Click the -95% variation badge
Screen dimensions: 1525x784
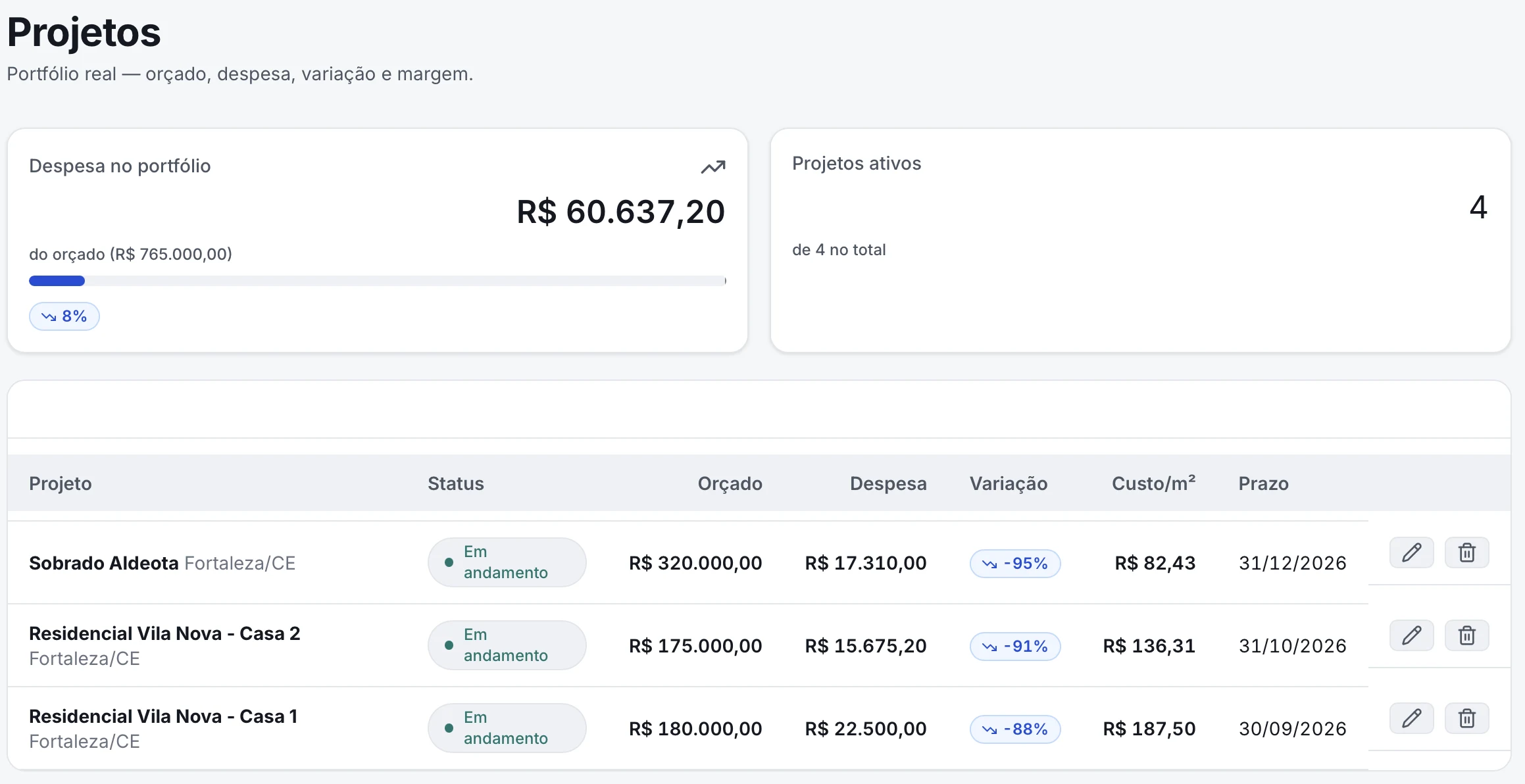click(1014, 564)
